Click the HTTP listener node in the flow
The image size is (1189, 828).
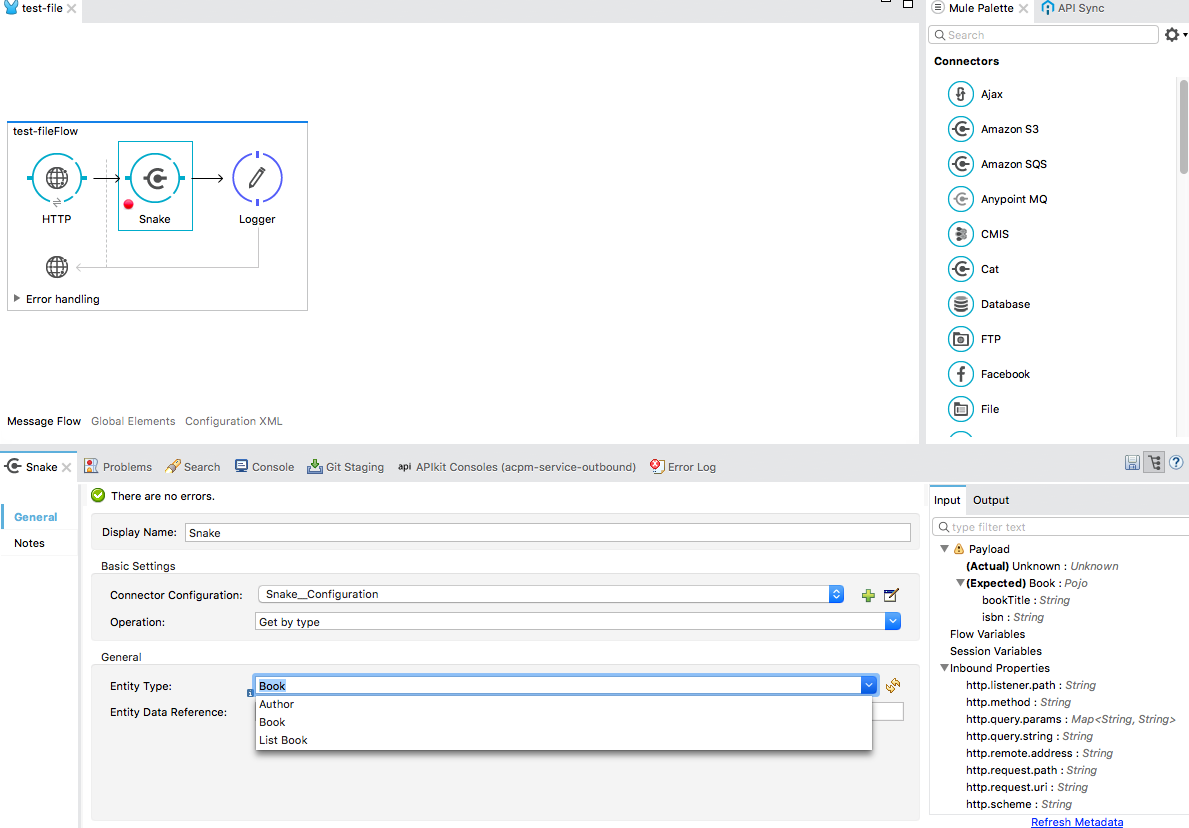[x=57, y=179]
